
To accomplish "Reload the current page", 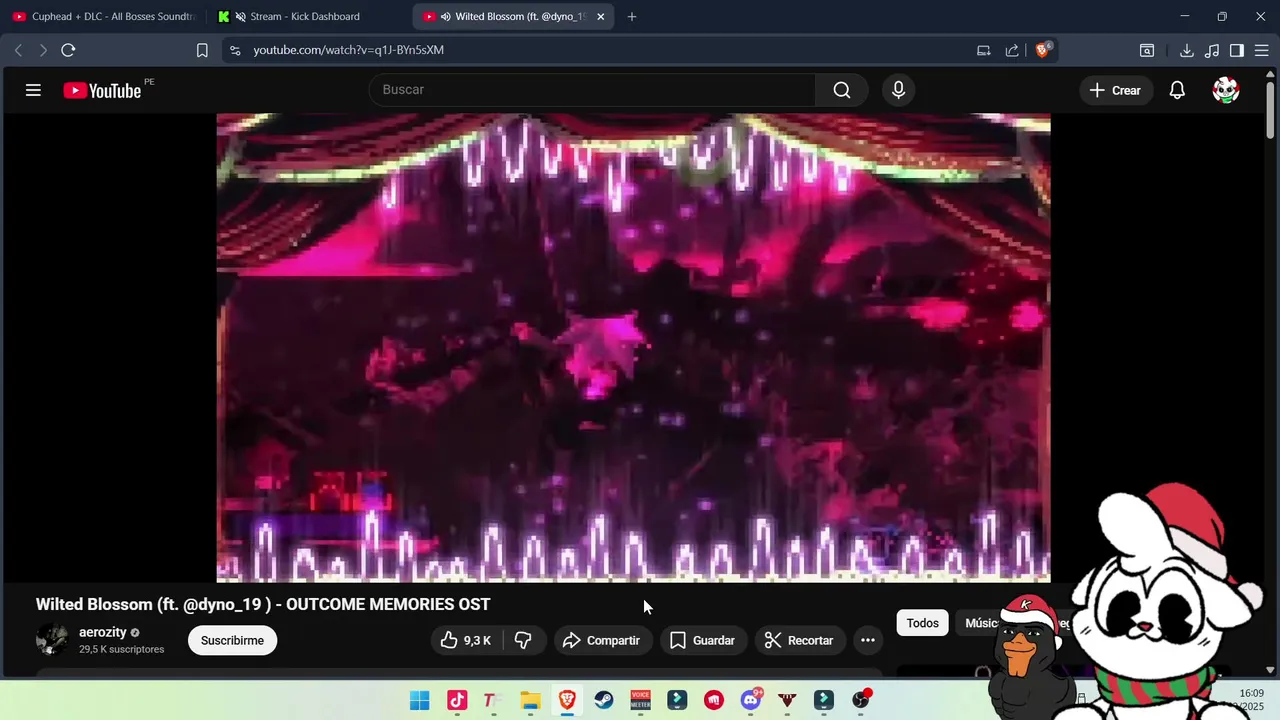I will pos(68,50).
